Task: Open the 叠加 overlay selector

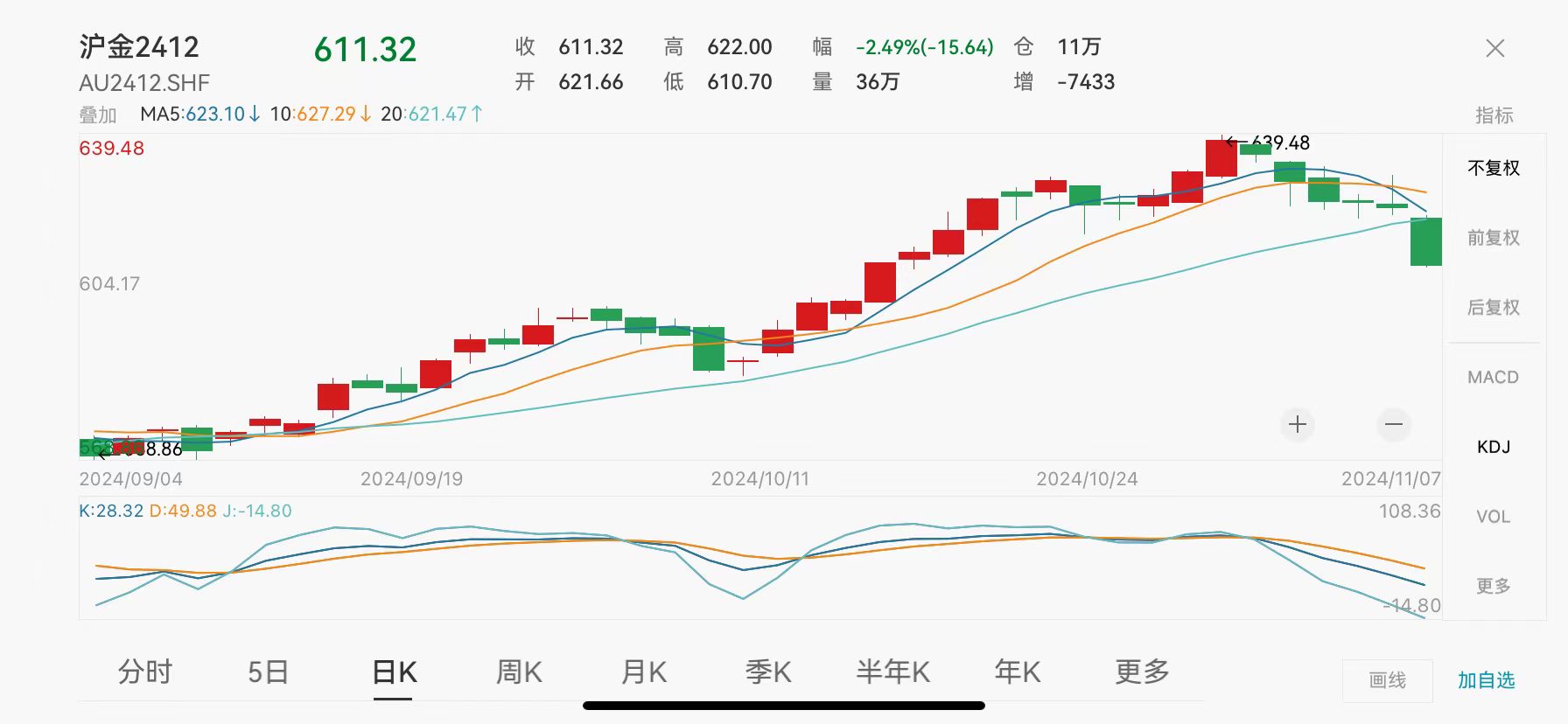Action: pyautogui.click(x=98, y=115)
